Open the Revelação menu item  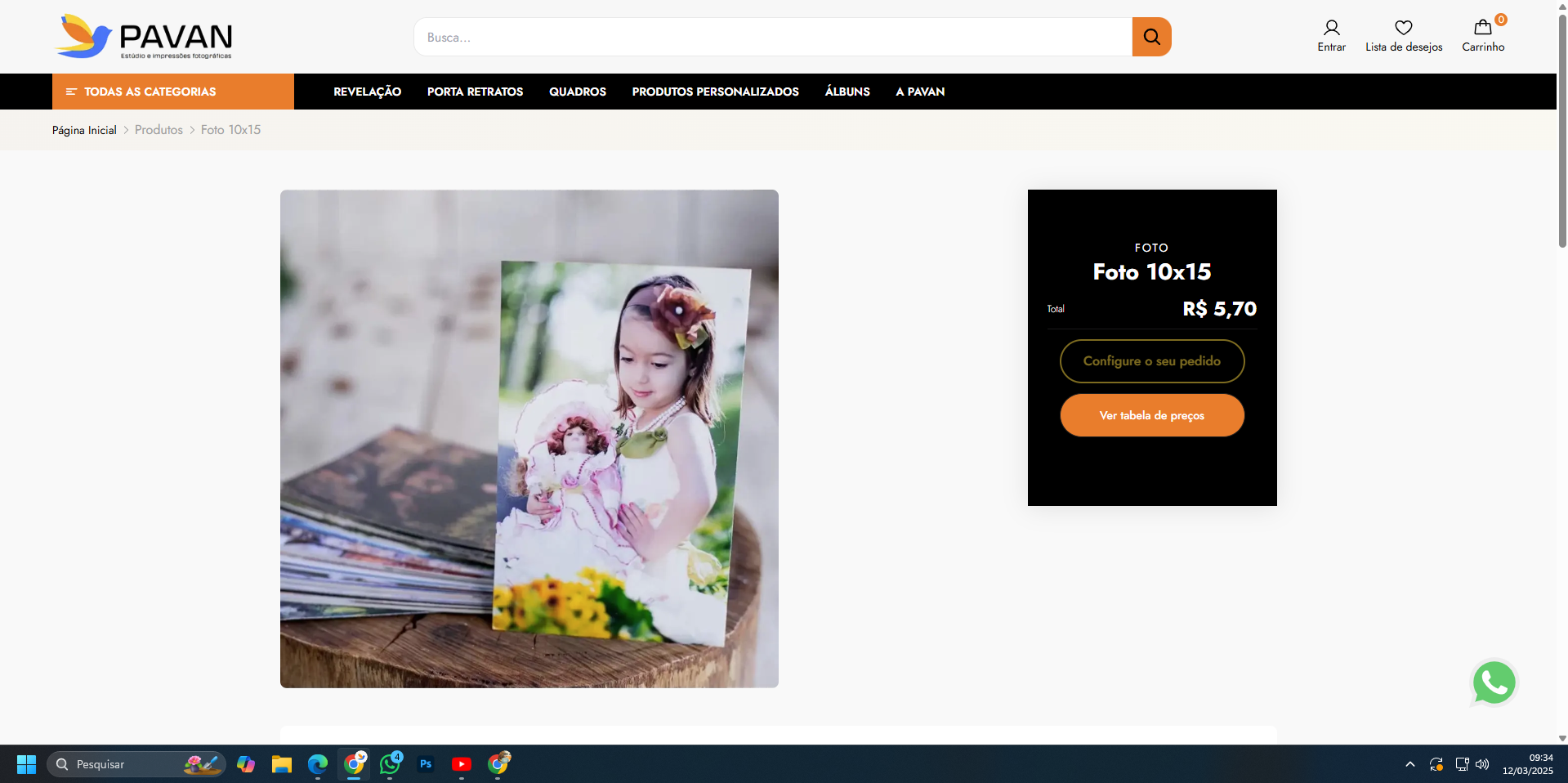point(367,92)
